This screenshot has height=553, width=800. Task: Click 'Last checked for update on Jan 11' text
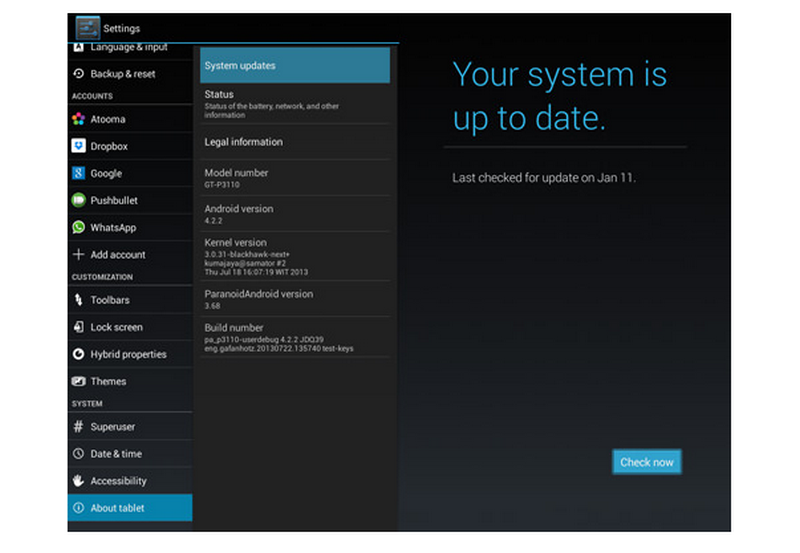coord(544,178)
